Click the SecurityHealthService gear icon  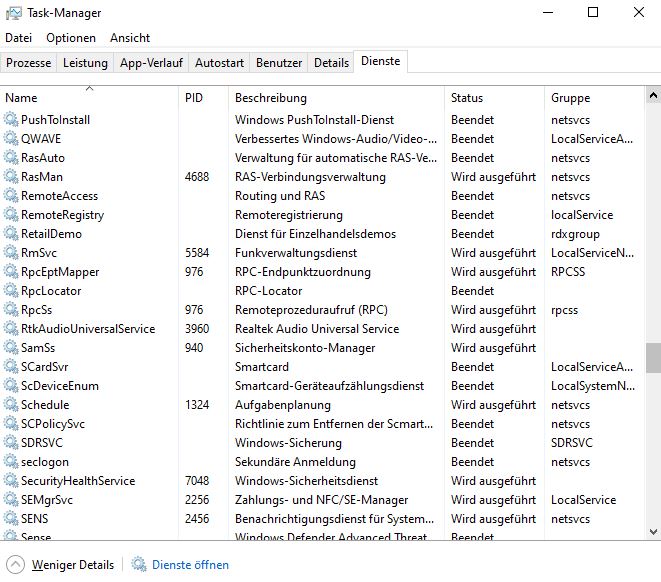coord(11,480)
